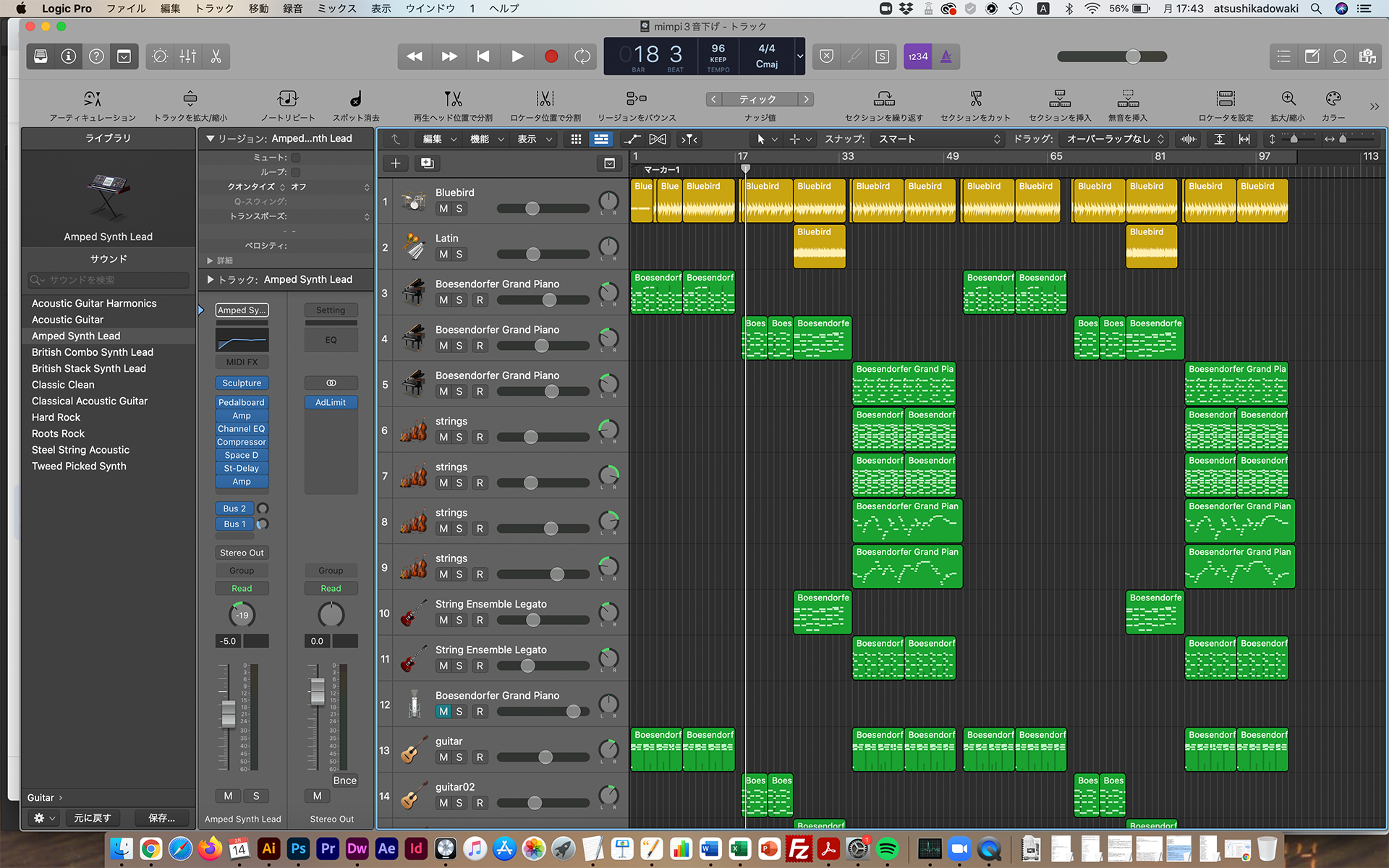Open the Record menu in menu bar

[292, 9]
